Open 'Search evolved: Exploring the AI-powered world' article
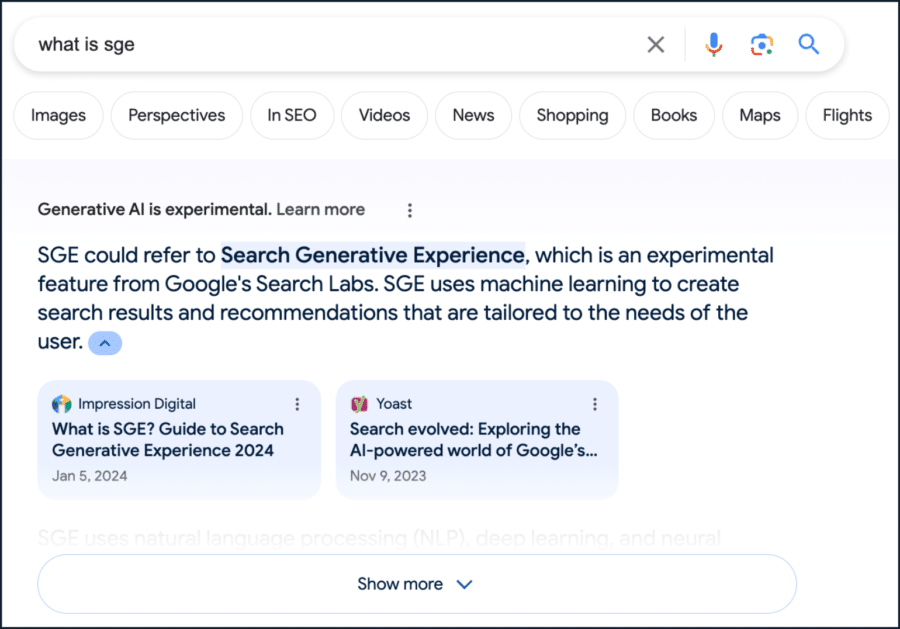The width and height of the screenshot is (900, 629). 474,440
